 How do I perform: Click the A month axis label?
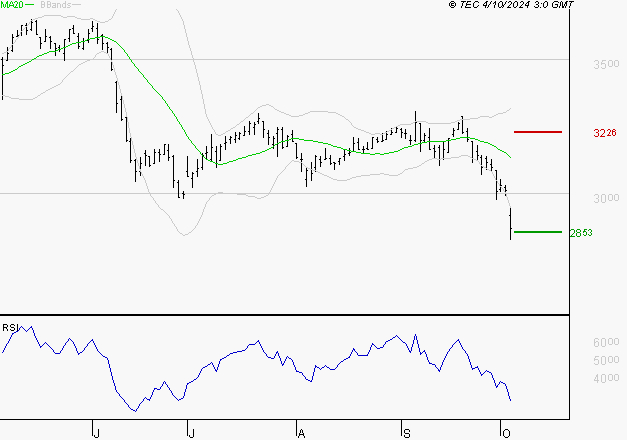(301, 434)
